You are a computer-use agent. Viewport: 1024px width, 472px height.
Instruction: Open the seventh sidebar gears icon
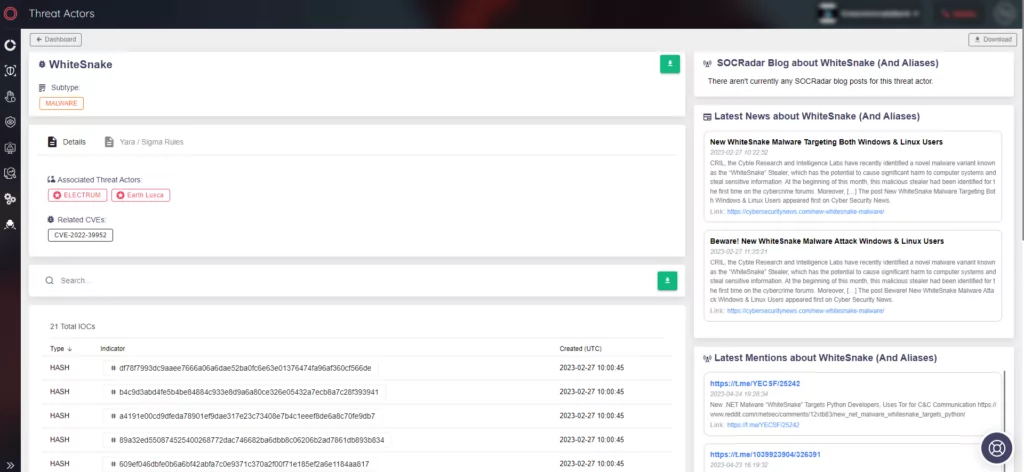pyautogui.click(x=10, y=198)
